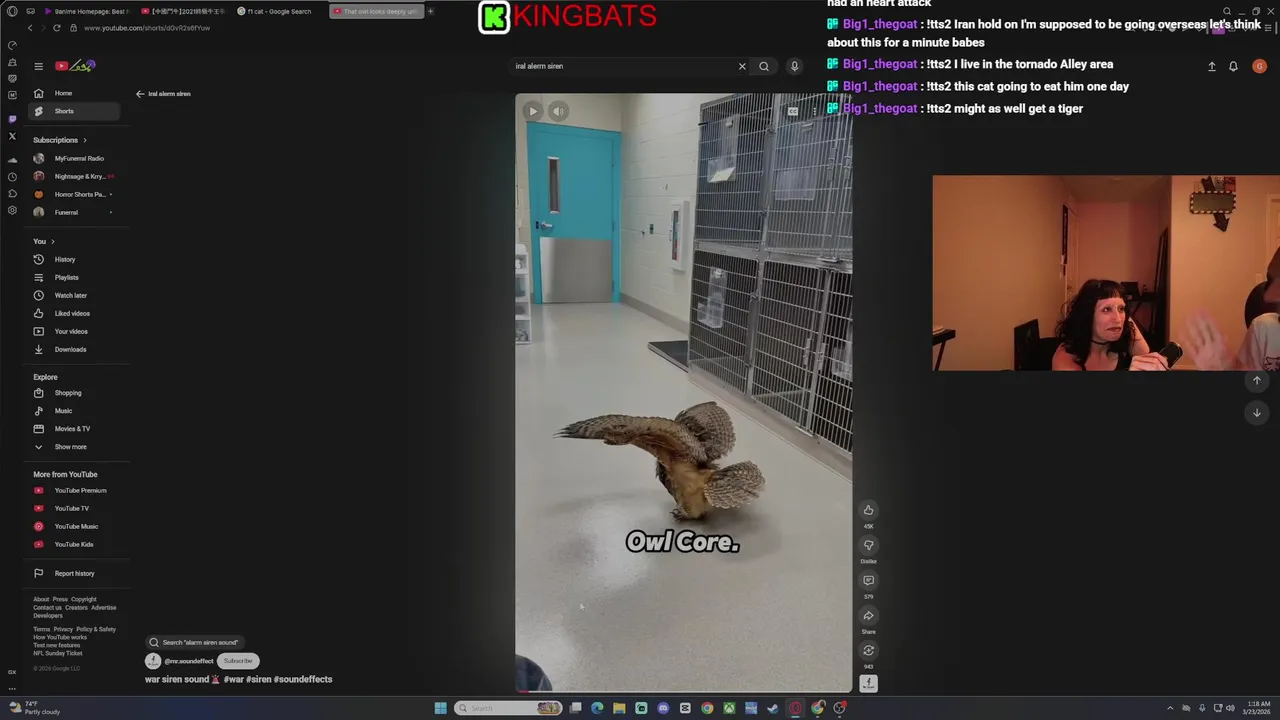
Task: Click the browser back arrow
Action: [x=30, y=28]
